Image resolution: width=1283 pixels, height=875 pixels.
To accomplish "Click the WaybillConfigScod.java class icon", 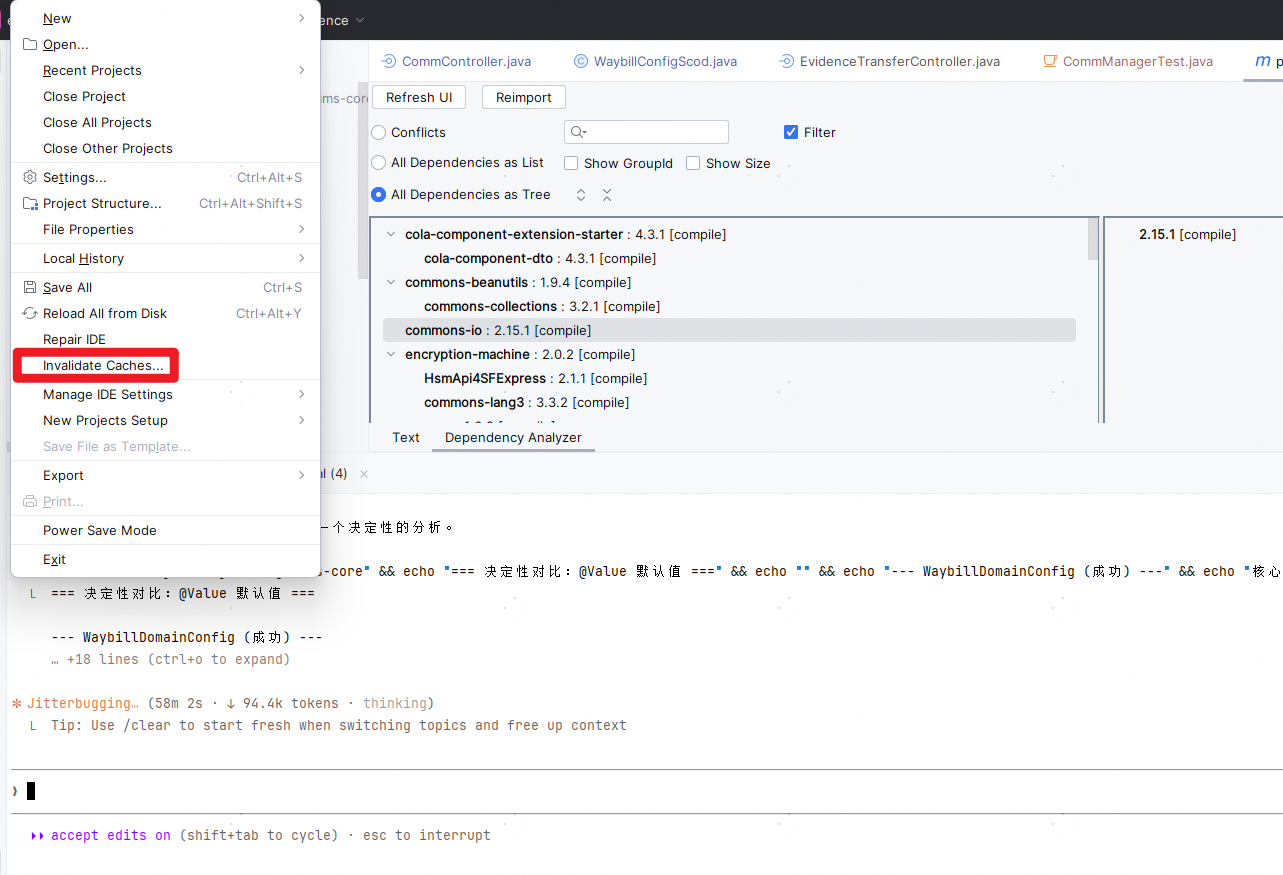I will tap(581, 61).
